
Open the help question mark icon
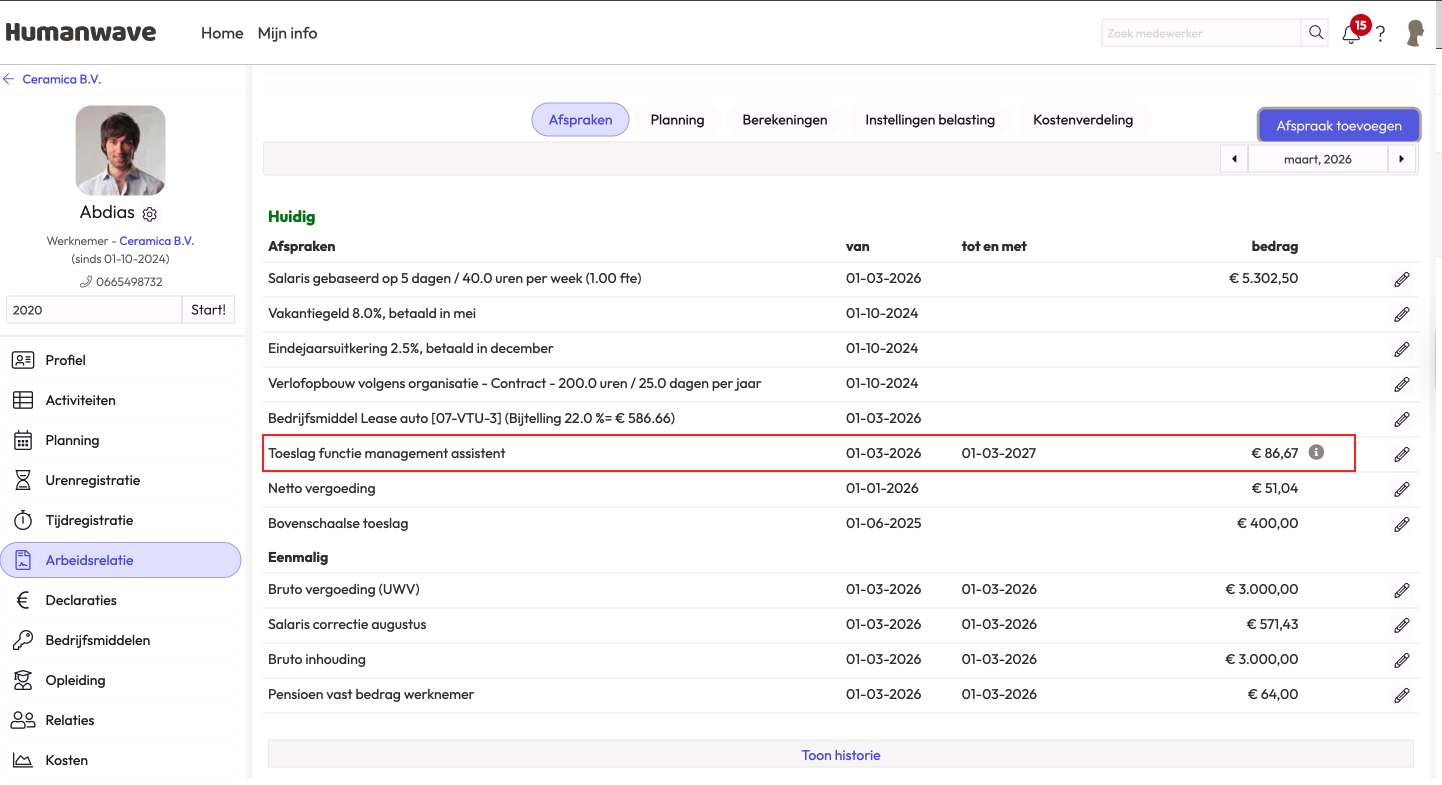[x=1380, y=34]
